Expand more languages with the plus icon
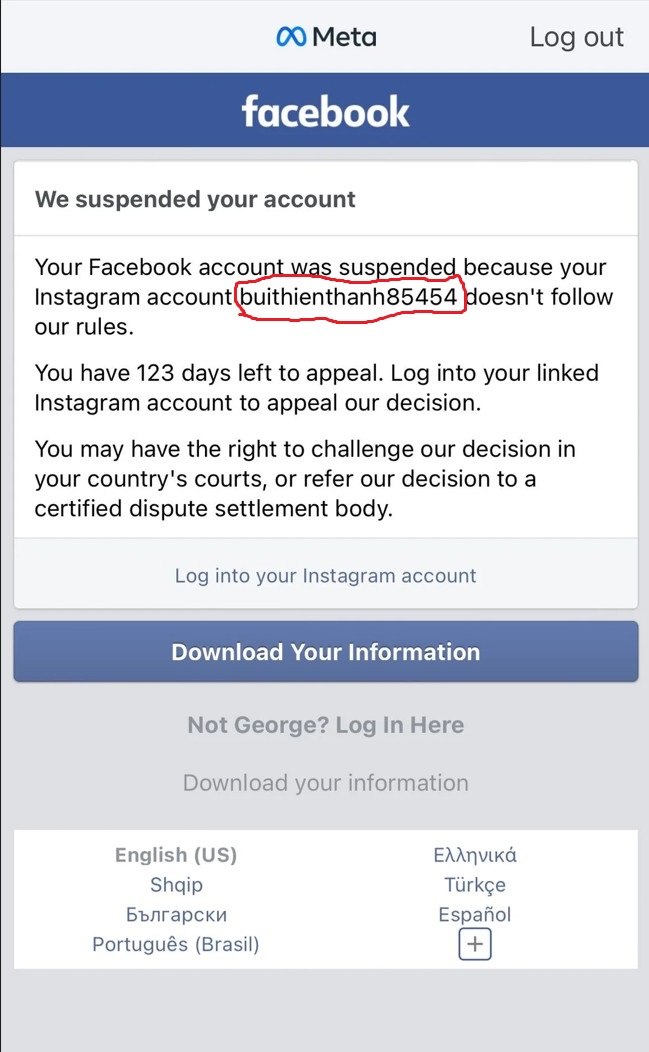Viewport: 649px width, 1052px height. pos(475,944)
